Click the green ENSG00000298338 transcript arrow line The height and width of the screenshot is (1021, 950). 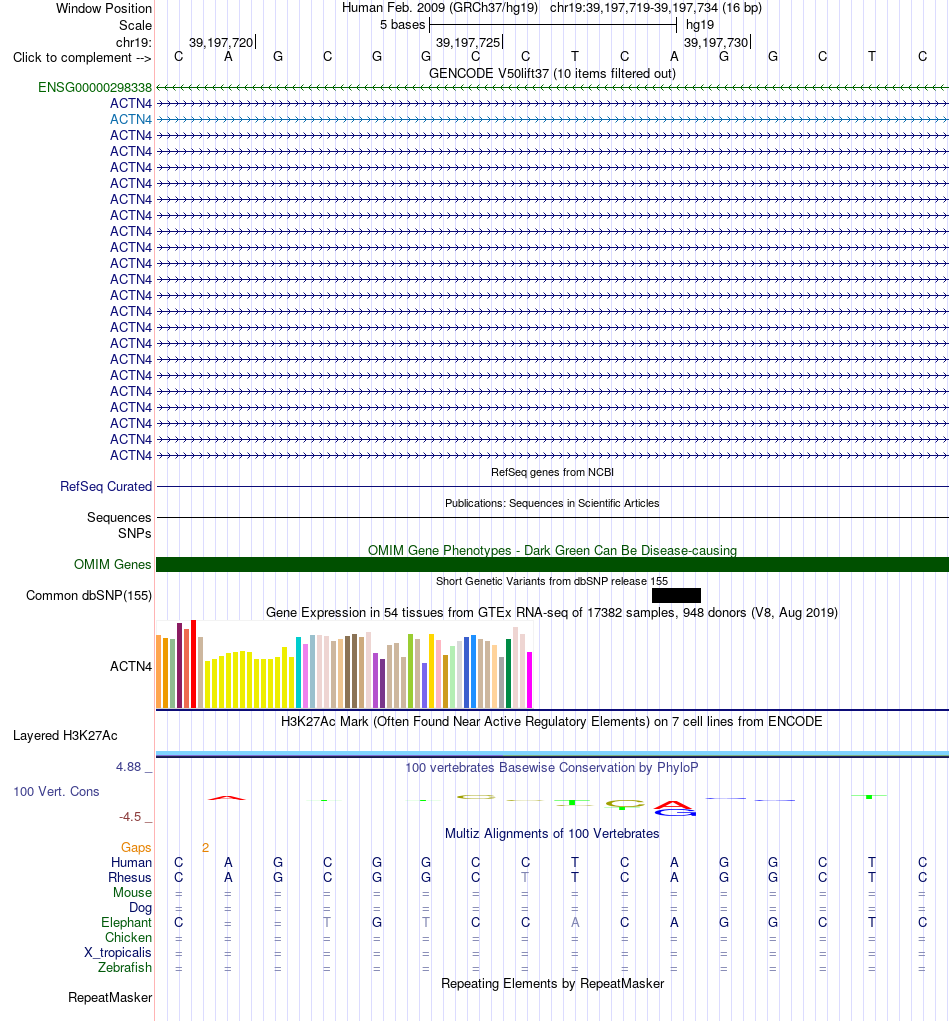coord(552,87)
